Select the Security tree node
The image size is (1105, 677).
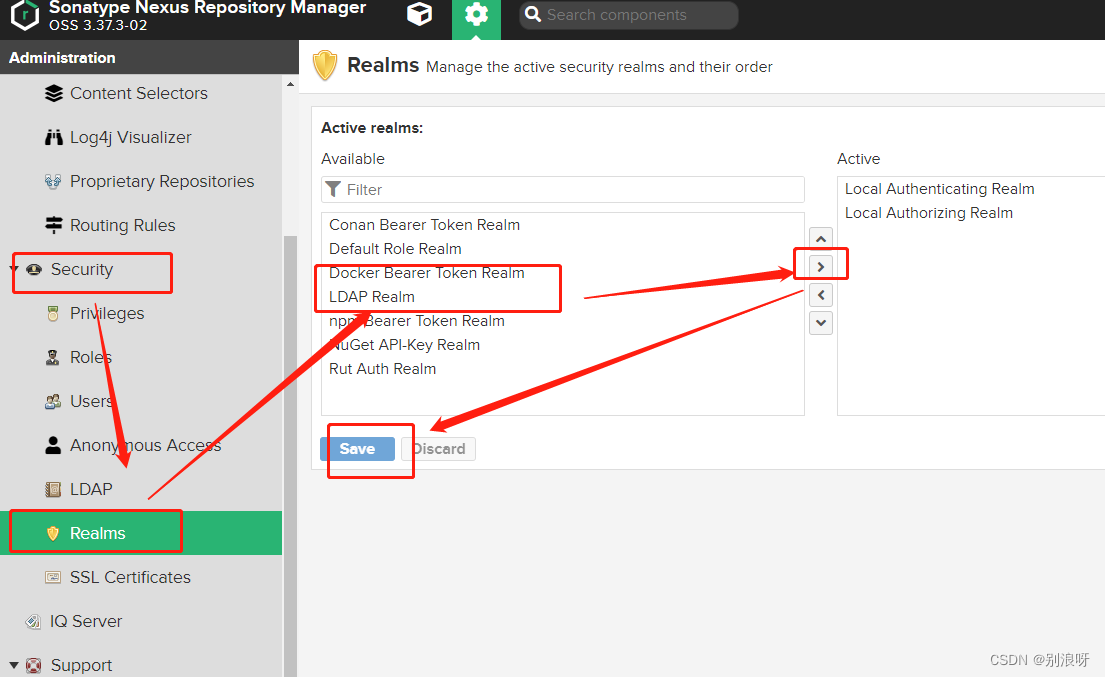point(82,270)
